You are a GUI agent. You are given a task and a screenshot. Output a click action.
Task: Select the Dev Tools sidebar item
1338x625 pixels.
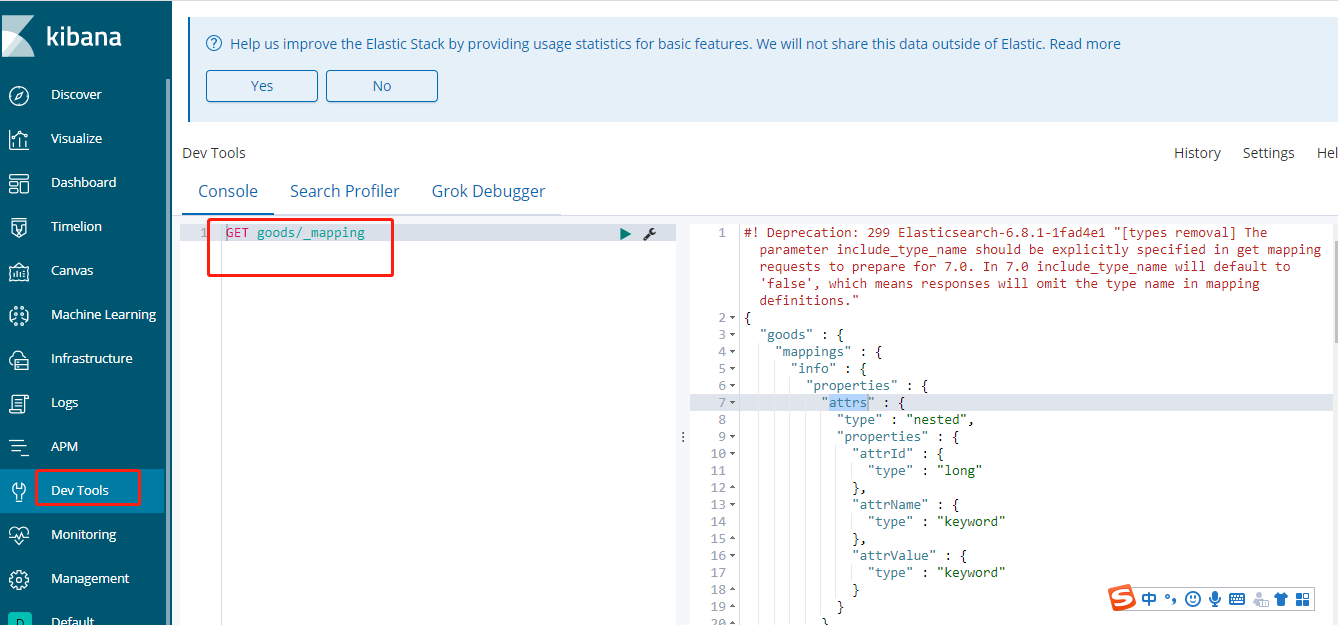point(82,491)
